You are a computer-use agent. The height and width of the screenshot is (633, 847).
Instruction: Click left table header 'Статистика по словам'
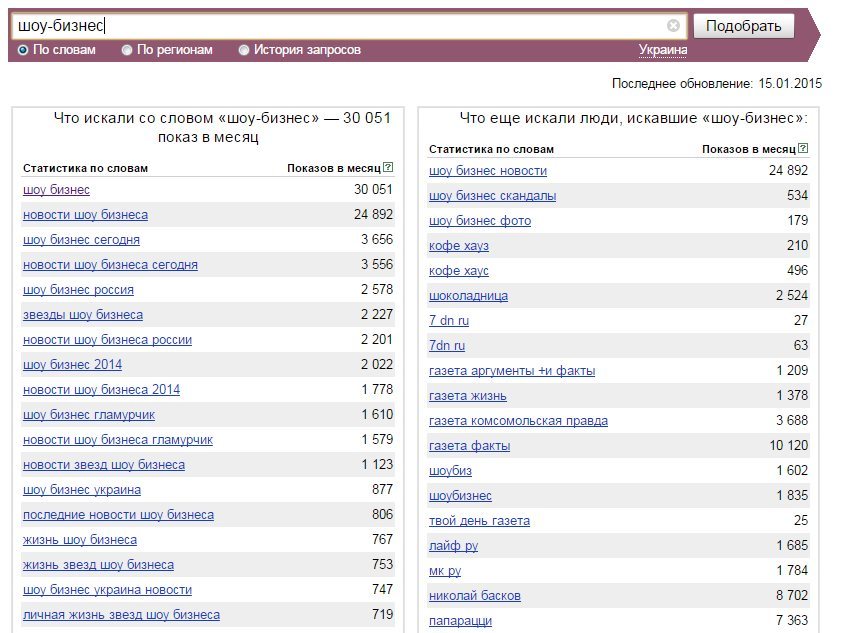(85, 168)
